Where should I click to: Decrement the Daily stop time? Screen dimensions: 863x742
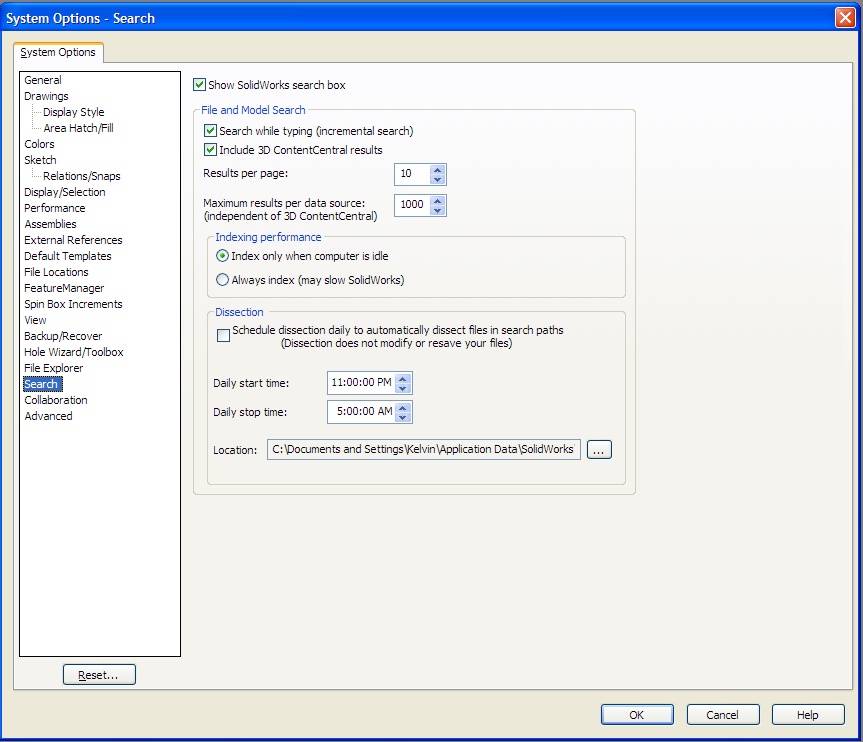403,417
